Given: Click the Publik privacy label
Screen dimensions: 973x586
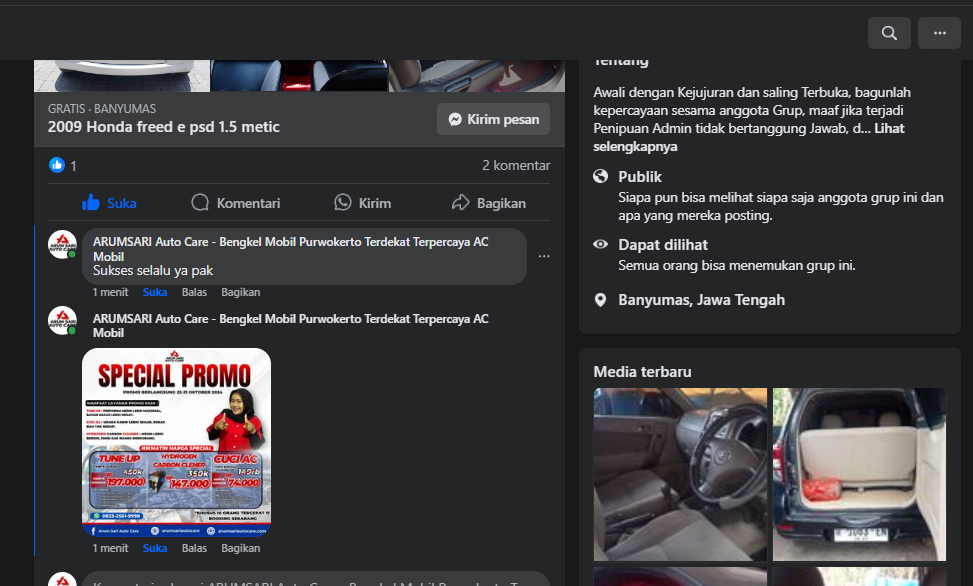Looking at the screenshot, I should [x=640, y=177].
